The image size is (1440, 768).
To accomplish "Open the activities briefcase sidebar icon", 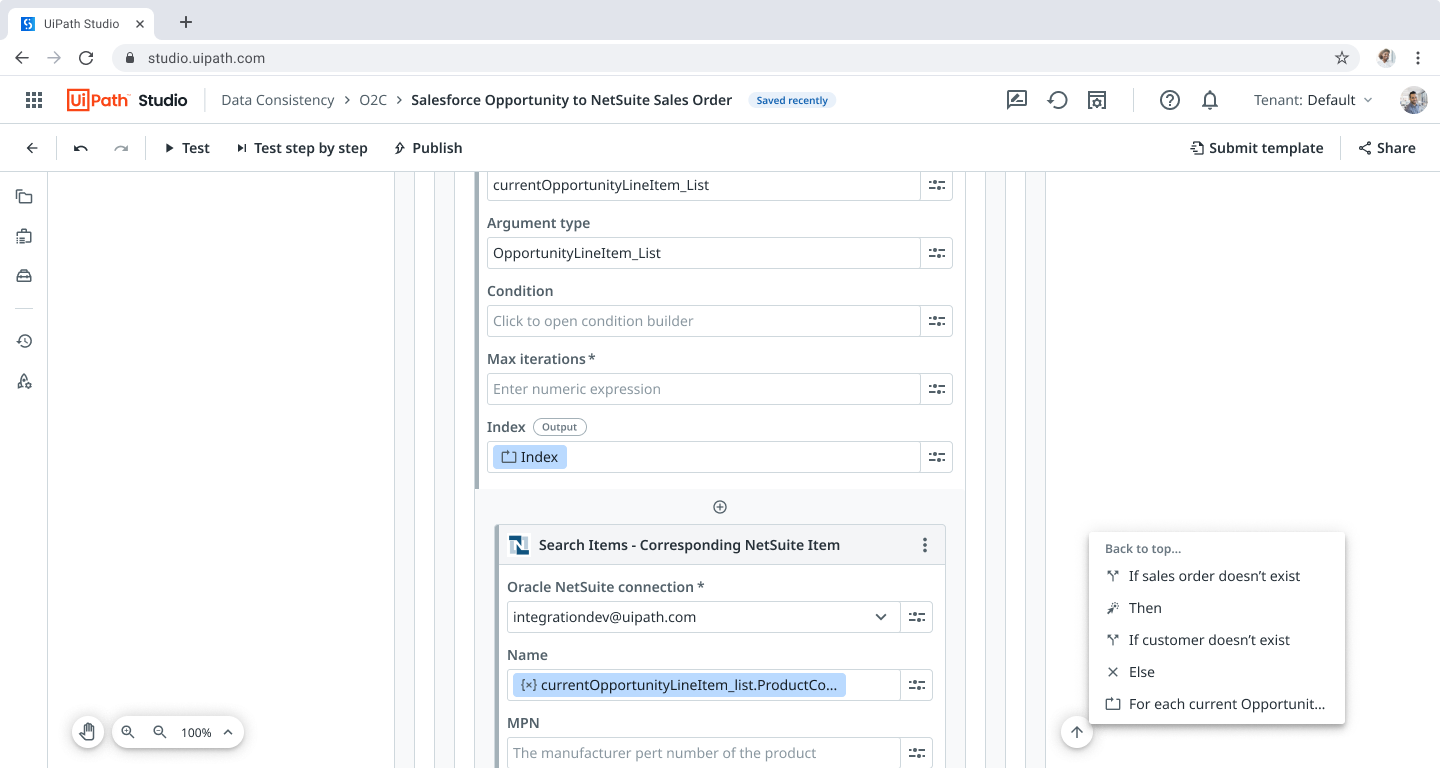I will point(24,237).
